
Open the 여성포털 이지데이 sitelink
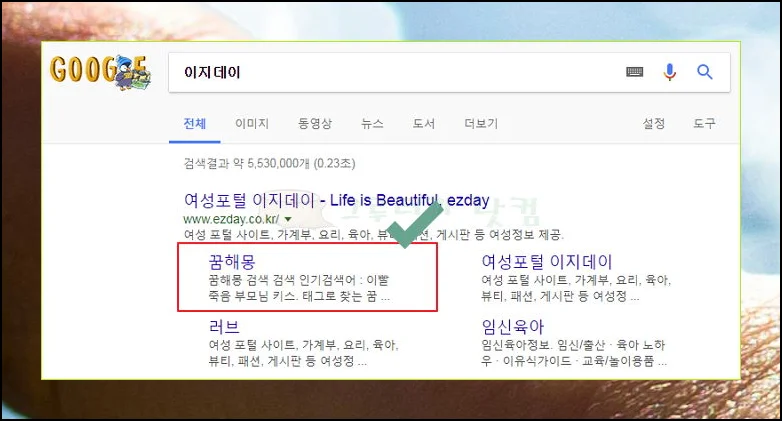(547, 262)
